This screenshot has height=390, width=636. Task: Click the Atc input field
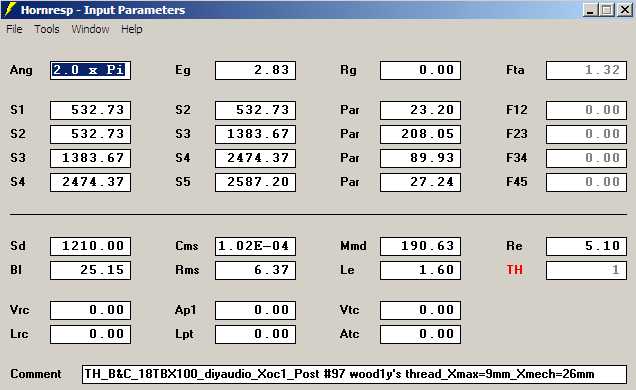point(420,334)
